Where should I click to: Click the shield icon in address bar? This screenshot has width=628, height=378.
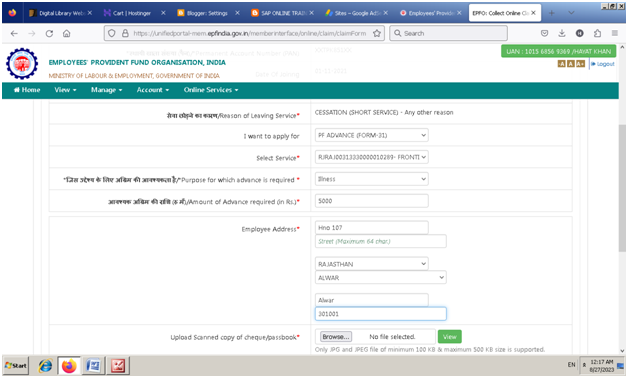click(112, 33)
